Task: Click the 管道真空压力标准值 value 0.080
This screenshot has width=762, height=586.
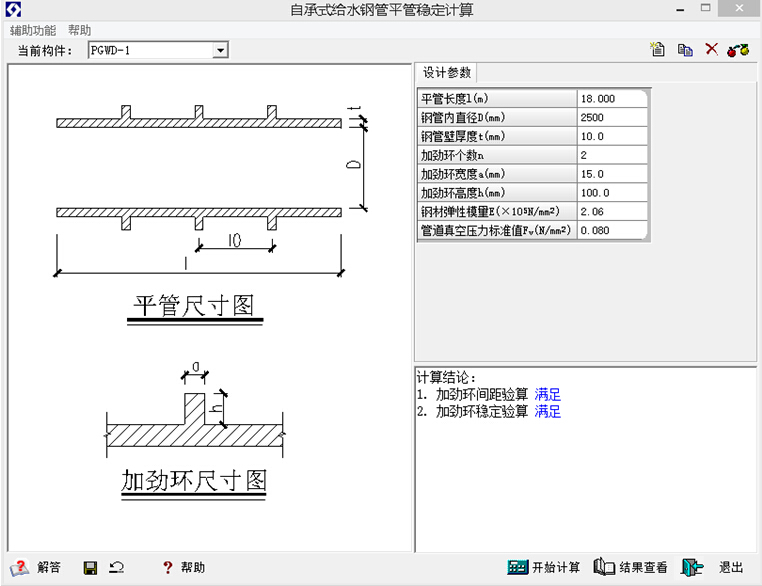Action: click(612, 230)
